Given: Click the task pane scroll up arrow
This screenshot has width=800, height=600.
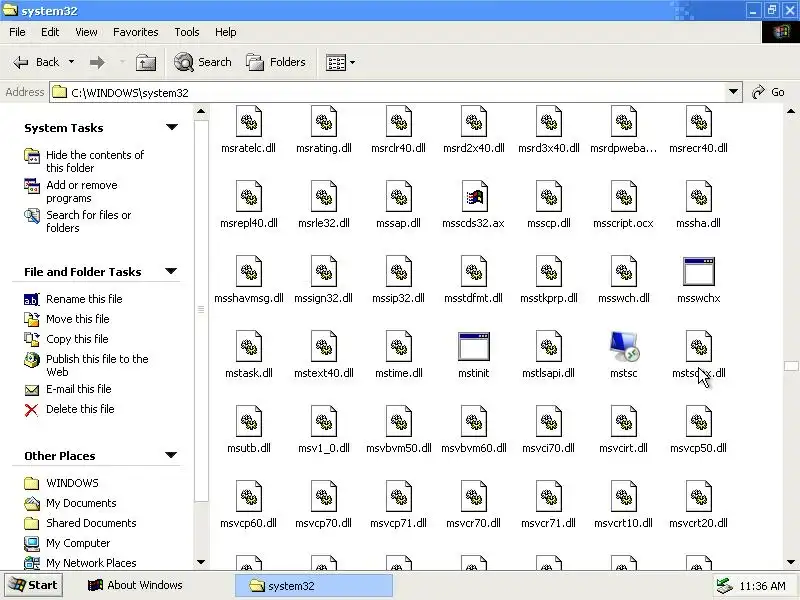Looking at the screenshot, I should pyautogui.click(x=201, y=111).
